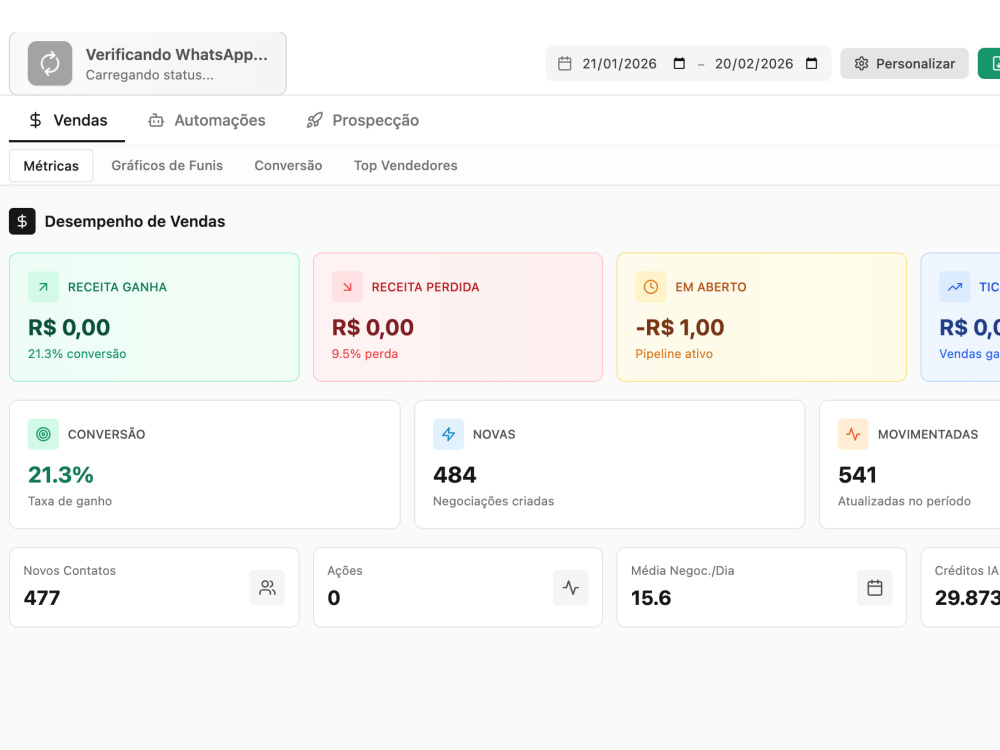Click the gear icon in Personalizar
This screenshot has width=1000, height=750.
(862, 64)
